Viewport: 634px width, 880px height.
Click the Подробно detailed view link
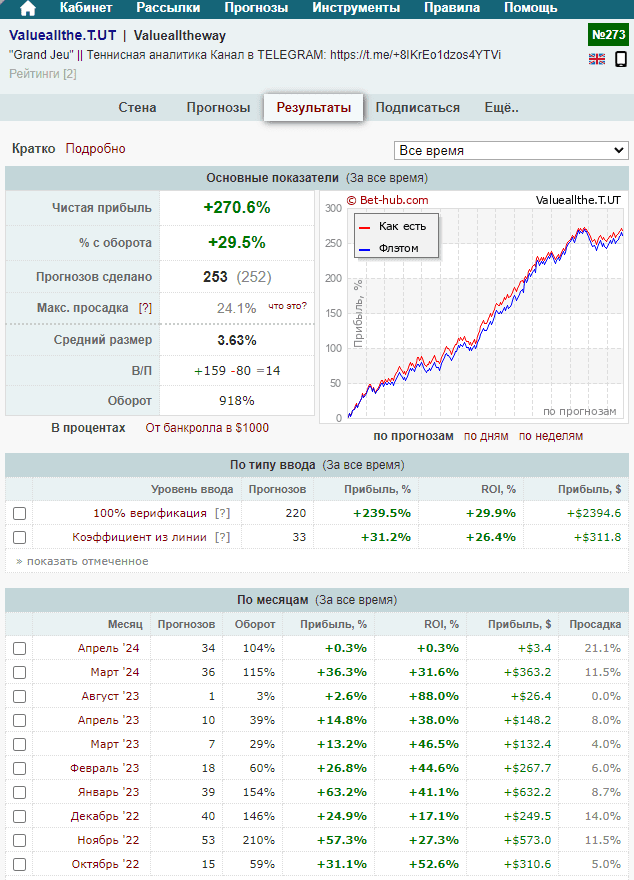pyautogui.click(x=96, y=149)
